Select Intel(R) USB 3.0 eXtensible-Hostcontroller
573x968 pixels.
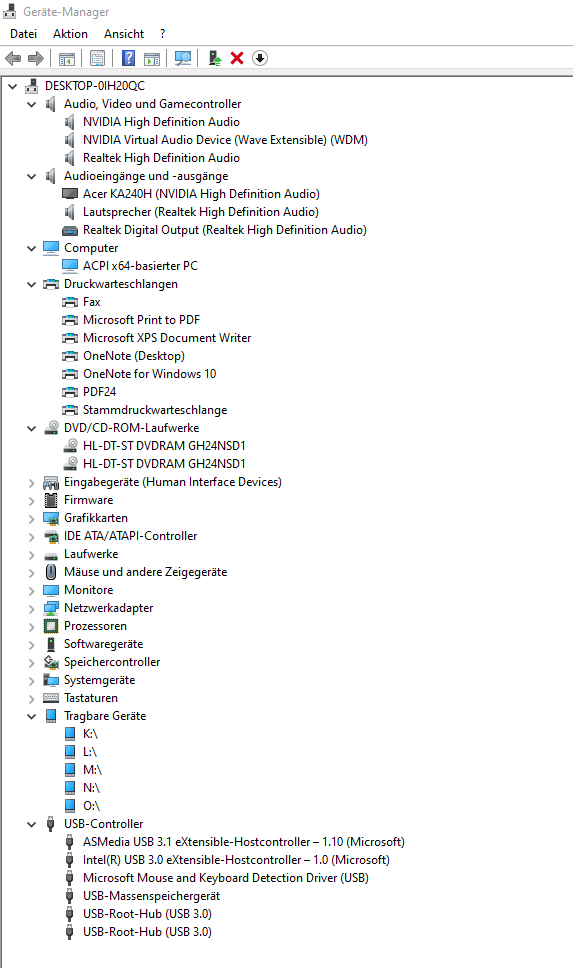[x=236, y=859]
